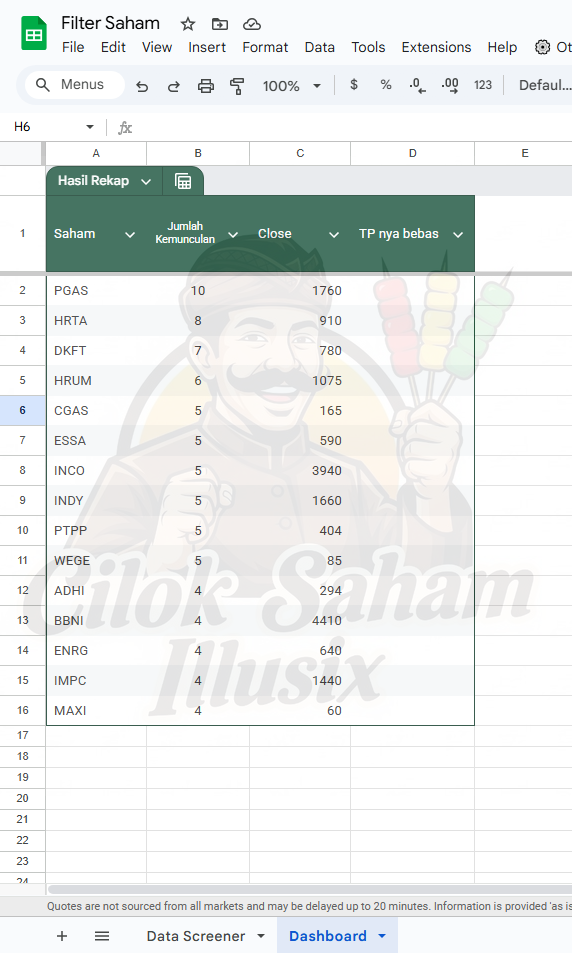Select the PGAS cell
The image size is (572, 953).
click(x=96, y=291)
